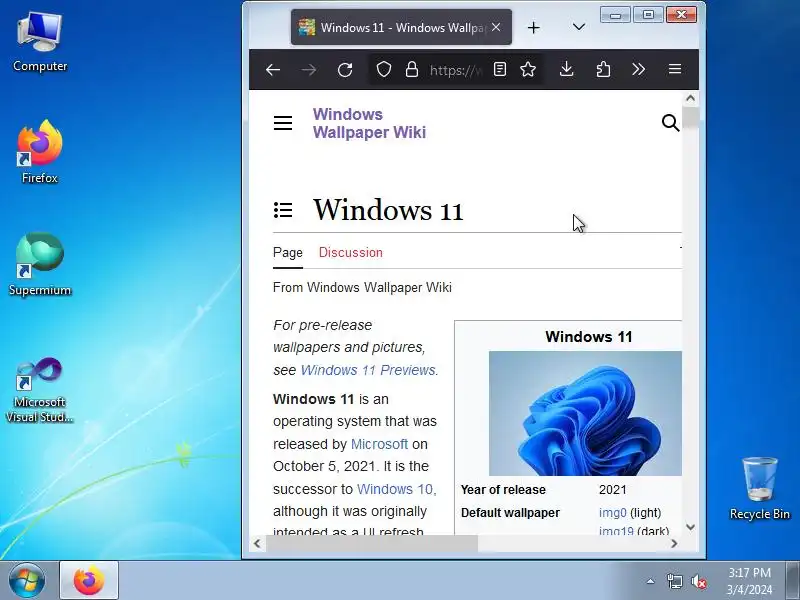800x600 pixels.
Task: Click the vertical scrollbar thumb
Action: point(690,117)
